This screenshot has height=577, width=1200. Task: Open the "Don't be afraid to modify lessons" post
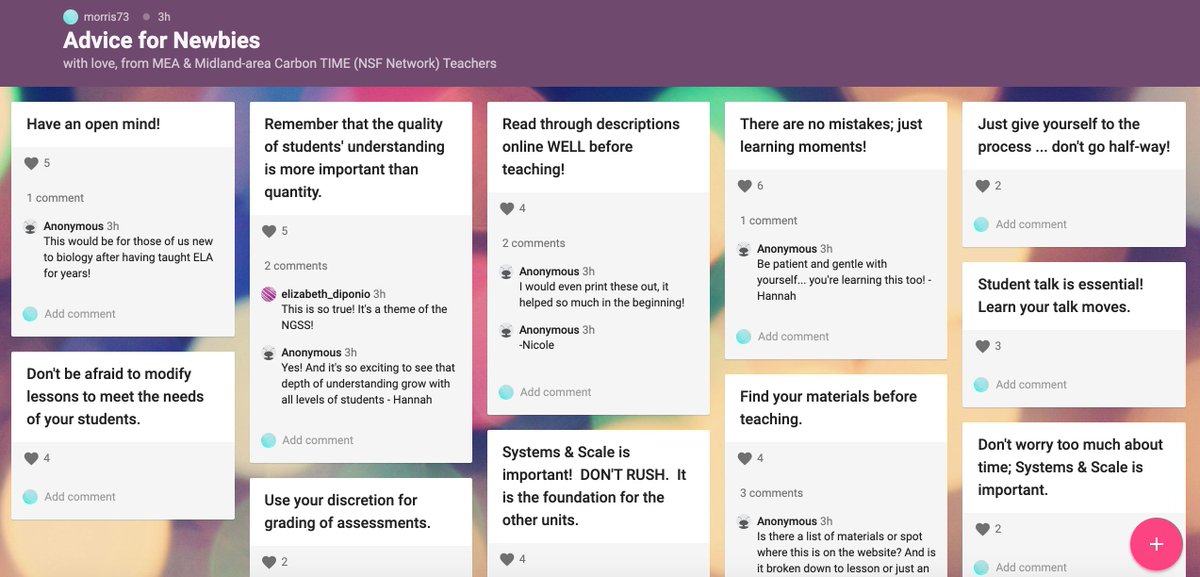tap(122, 394)
